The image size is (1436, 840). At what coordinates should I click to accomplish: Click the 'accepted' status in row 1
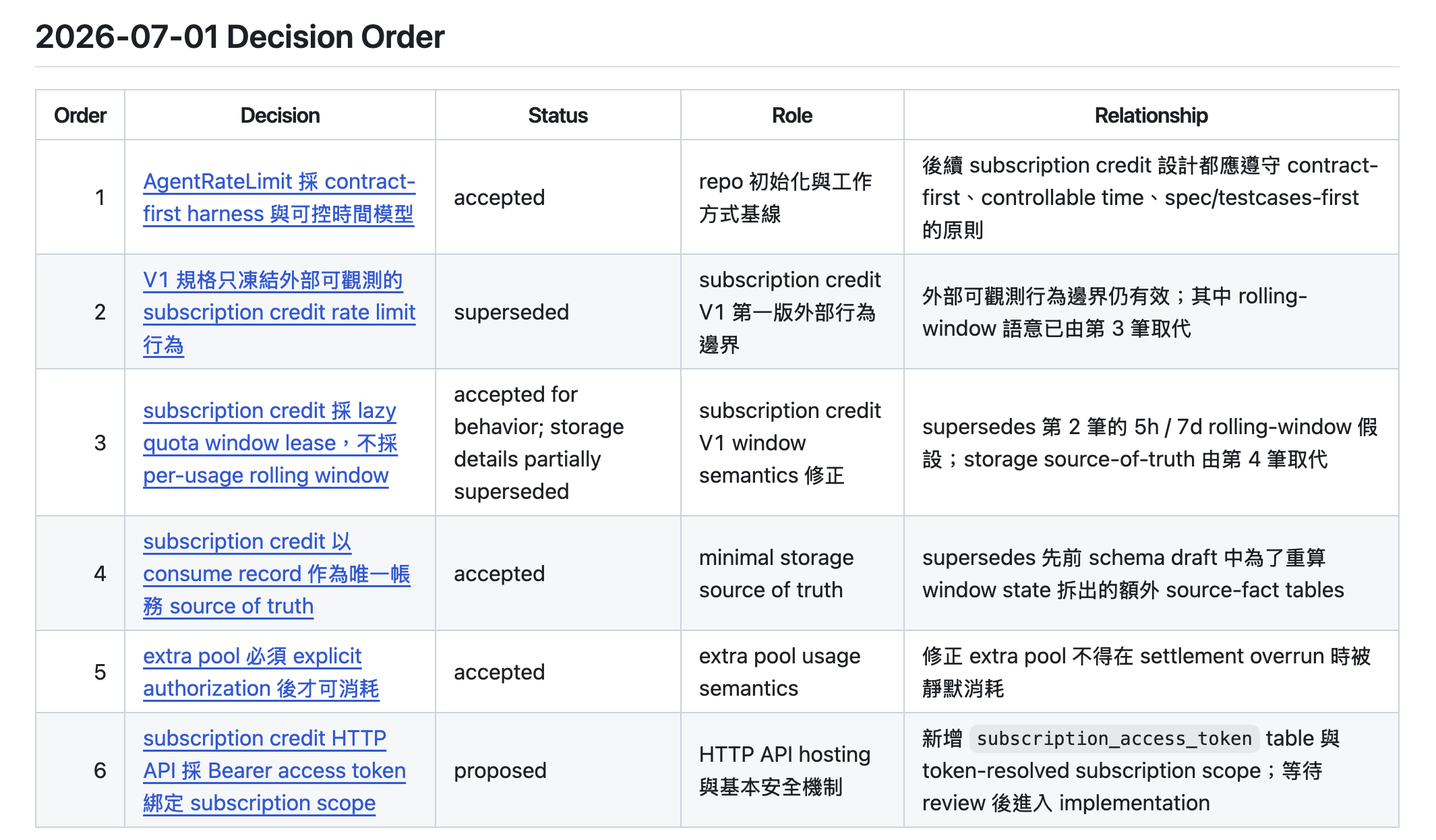point(500,198)
